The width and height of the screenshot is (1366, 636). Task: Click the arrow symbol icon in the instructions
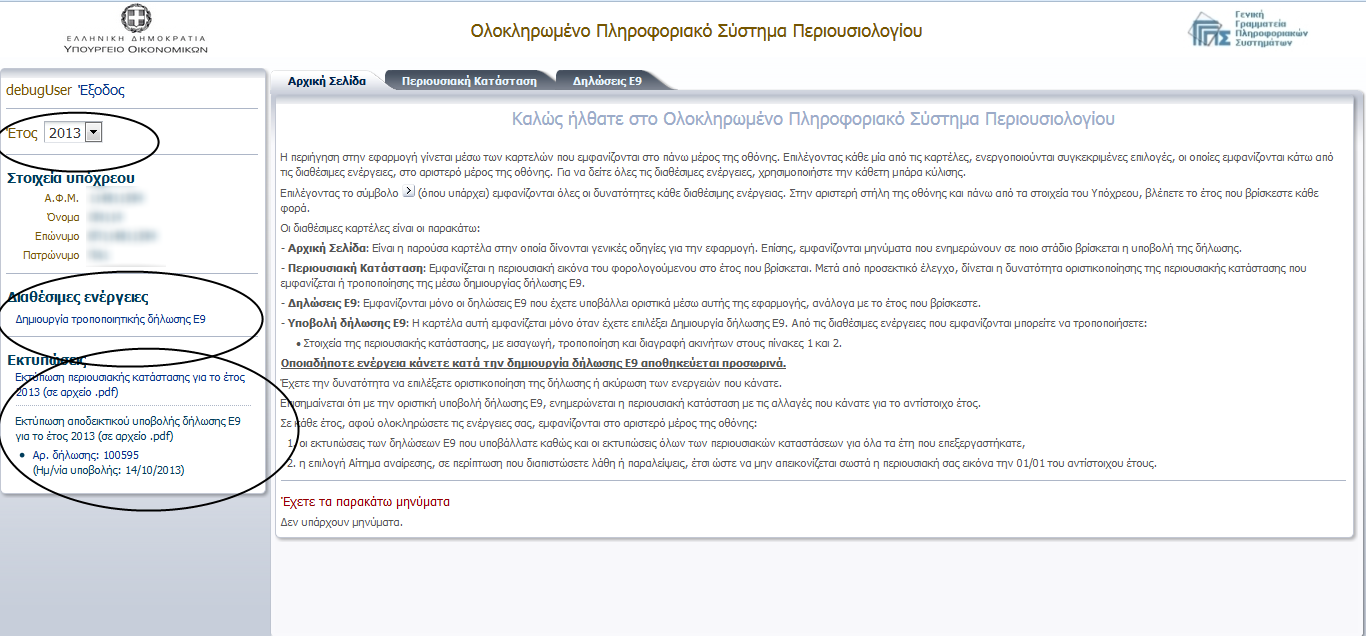[x=407, y=190]
